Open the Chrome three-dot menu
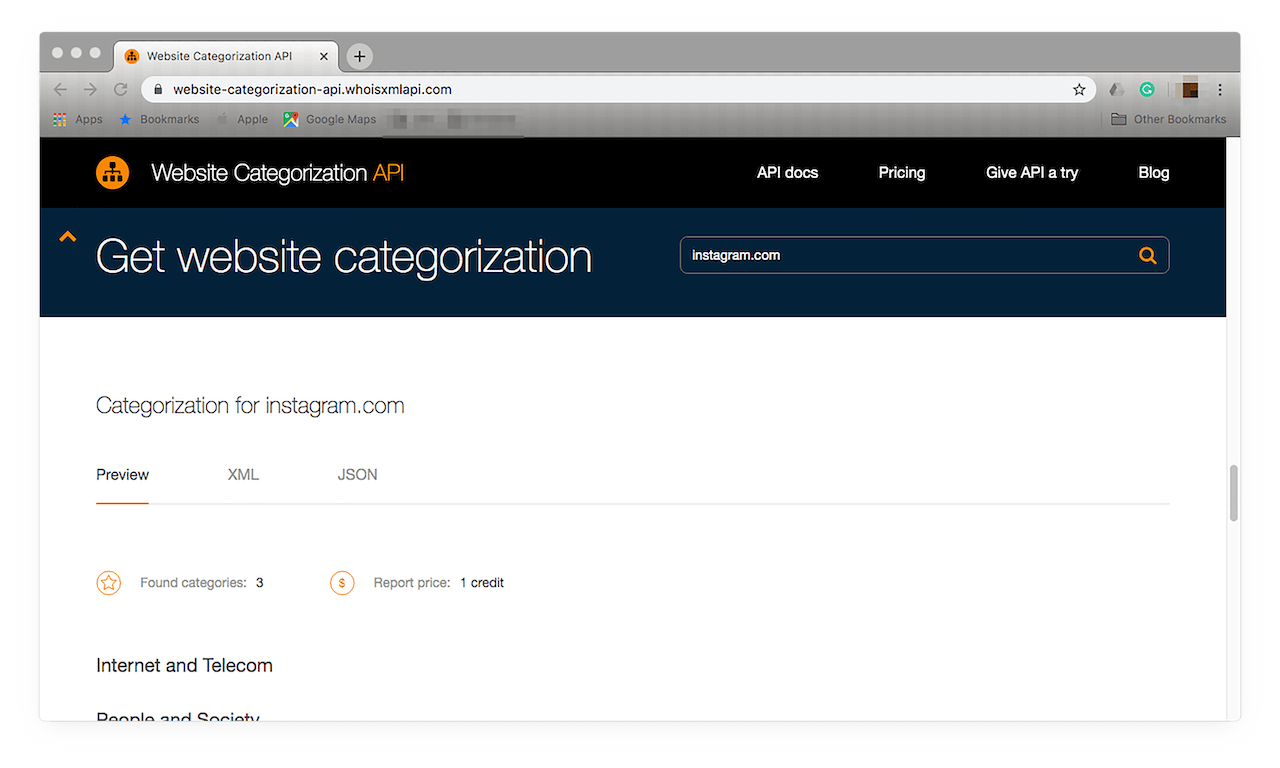This screenshot has width=1280, height=768. click(x=1220, y=90)
